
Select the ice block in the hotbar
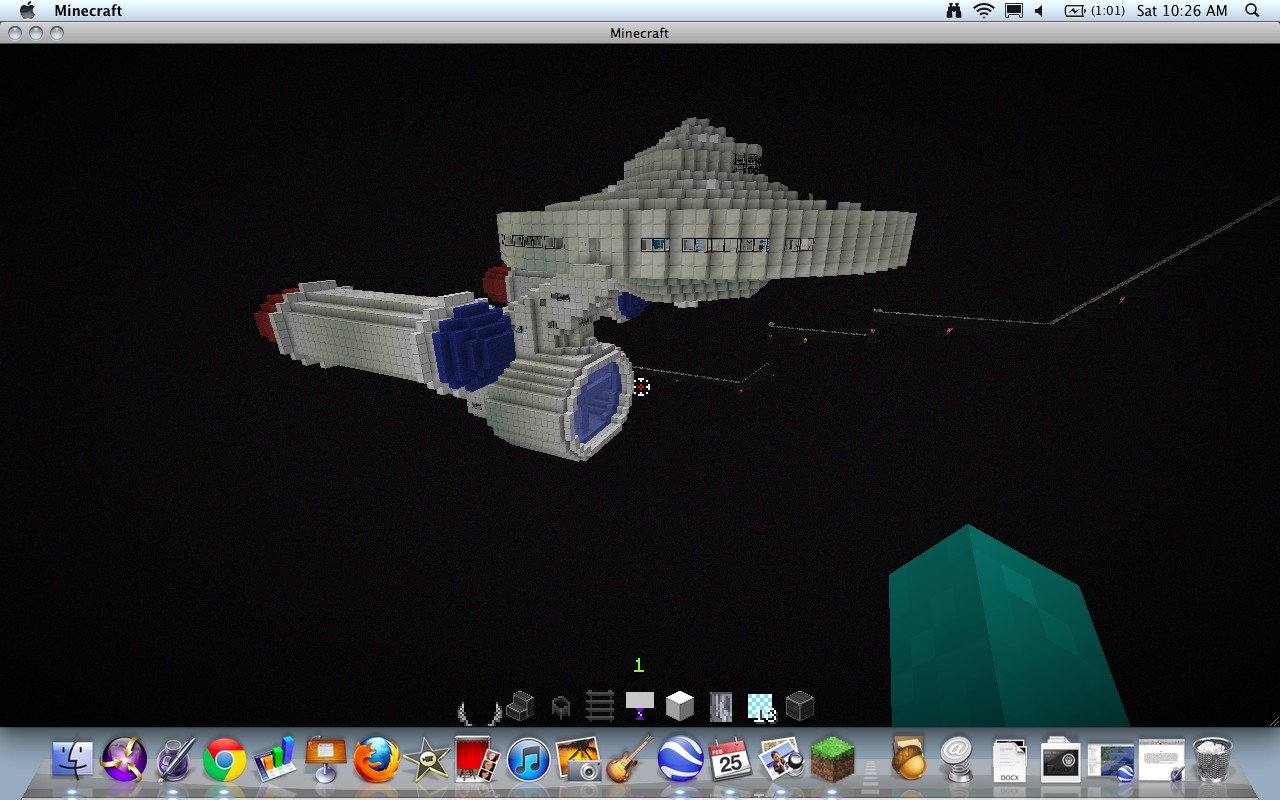tap(760, 707)
